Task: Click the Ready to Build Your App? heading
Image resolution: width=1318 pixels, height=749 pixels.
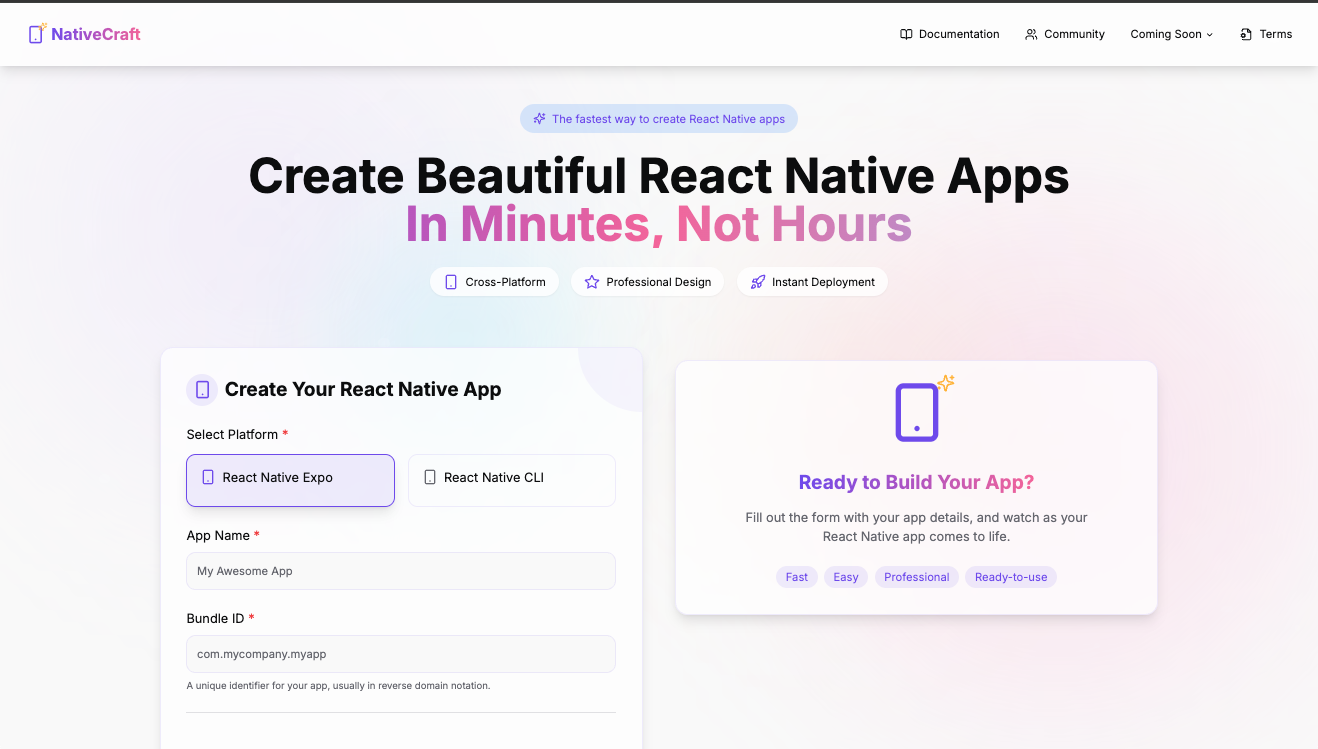Action: 916,482
